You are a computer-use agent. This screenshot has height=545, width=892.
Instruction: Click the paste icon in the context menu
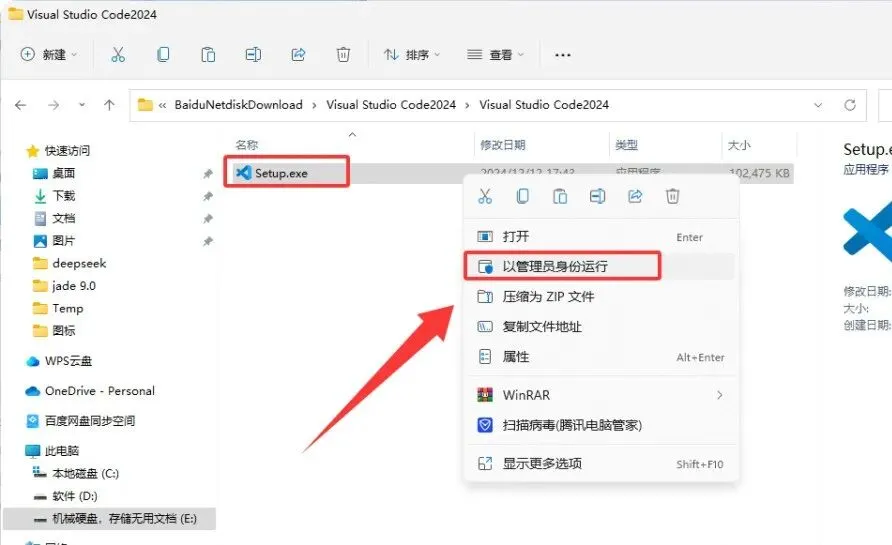[x=560, y=197]
